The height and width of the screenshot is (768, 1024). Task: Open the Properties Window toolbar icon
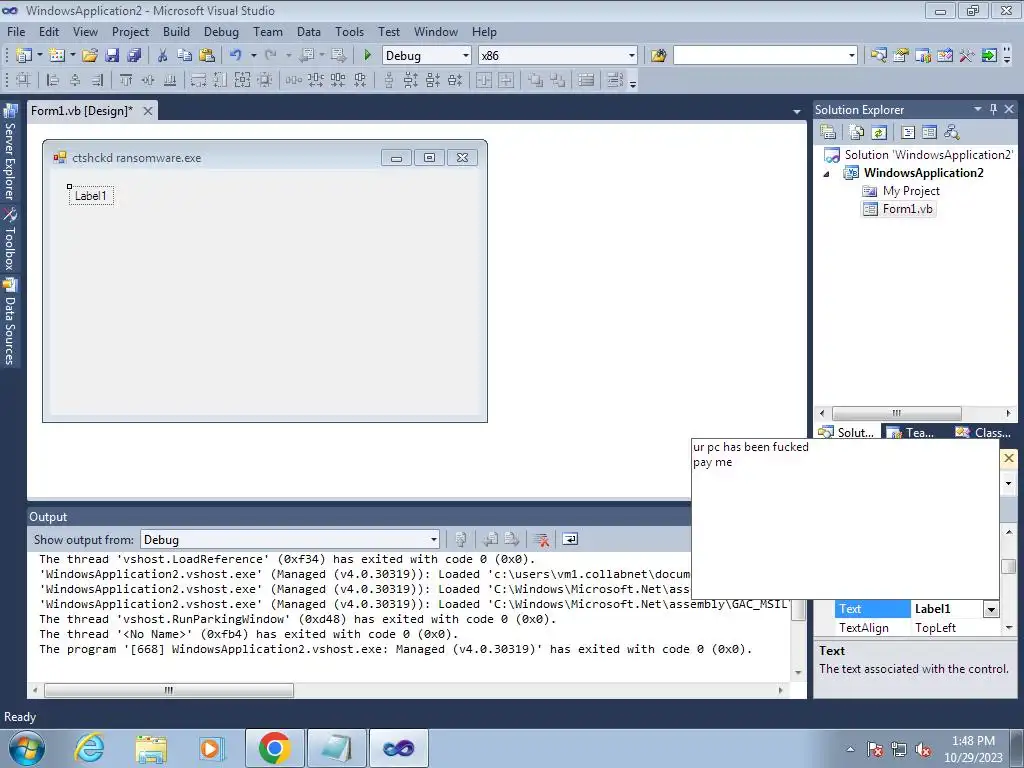click(x=901, y=56)
